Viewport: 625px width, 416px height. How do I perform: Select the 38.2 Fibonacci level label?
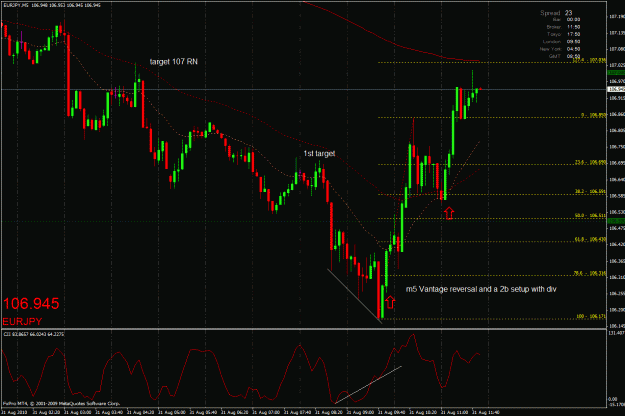(x=590, y=191)
